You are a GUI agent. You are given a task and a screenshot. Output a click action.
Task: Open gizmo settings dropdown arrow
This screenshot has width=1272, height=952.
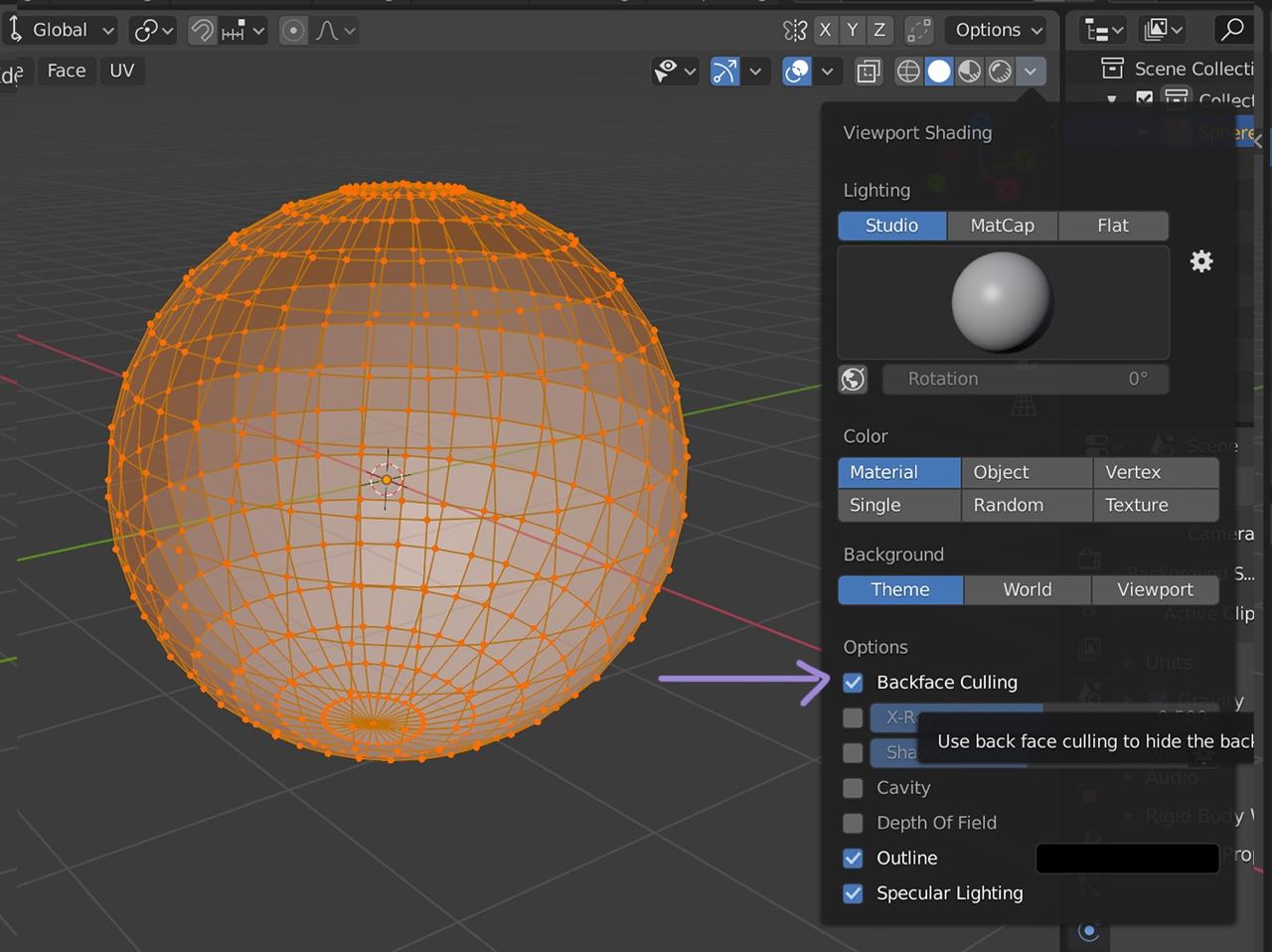point(755,72)
